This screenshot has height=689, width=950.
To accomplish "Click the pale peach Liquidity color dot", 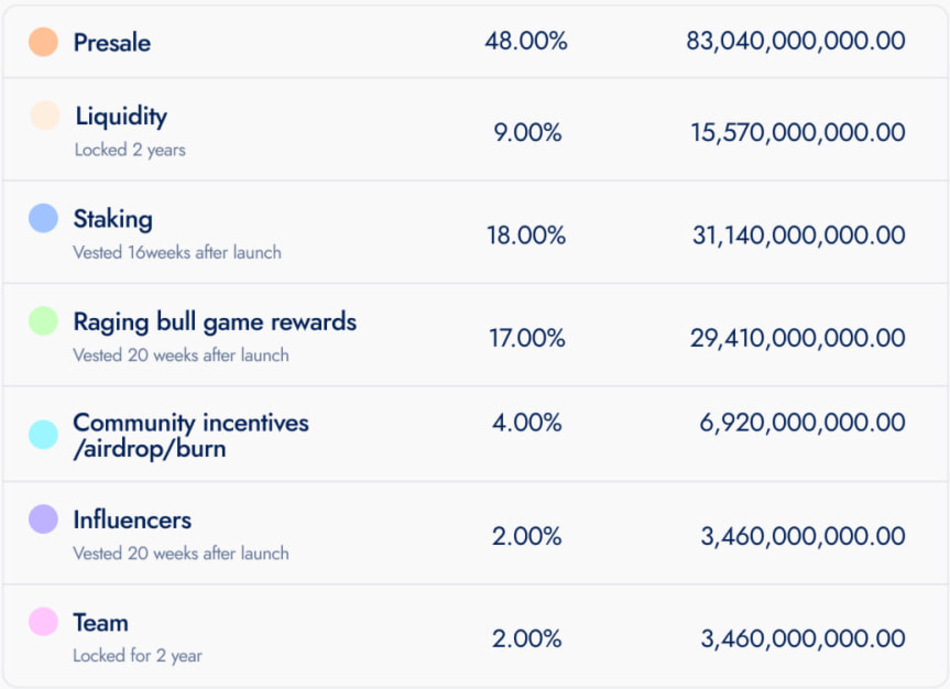I will pyautogui.click(x=45, y=115).
